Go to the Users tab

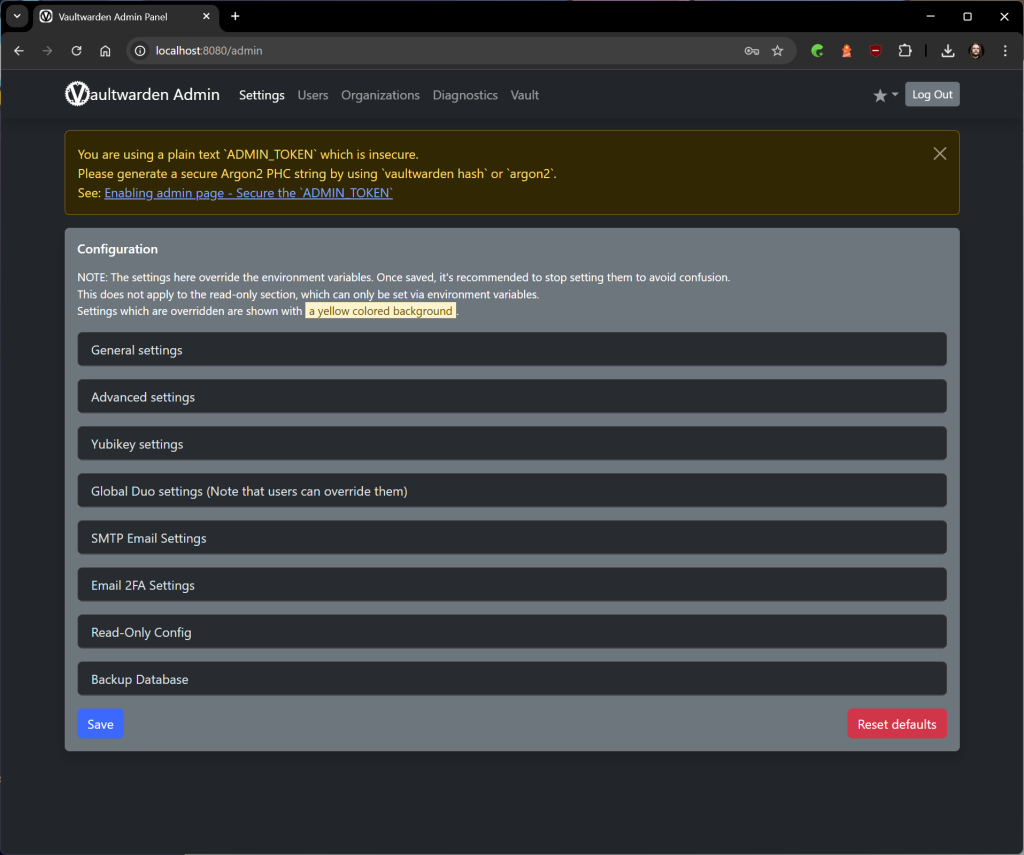pyautogui.click(x=312, y=95)
